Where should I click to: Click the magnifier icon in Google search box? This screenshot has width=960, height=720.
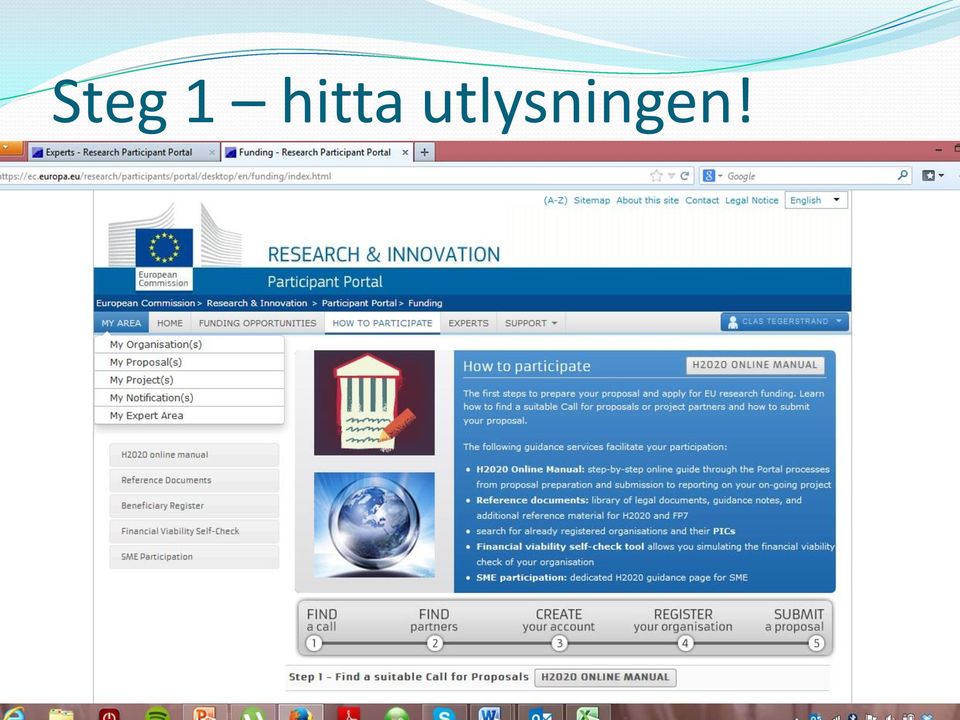(x=902, y=176)
